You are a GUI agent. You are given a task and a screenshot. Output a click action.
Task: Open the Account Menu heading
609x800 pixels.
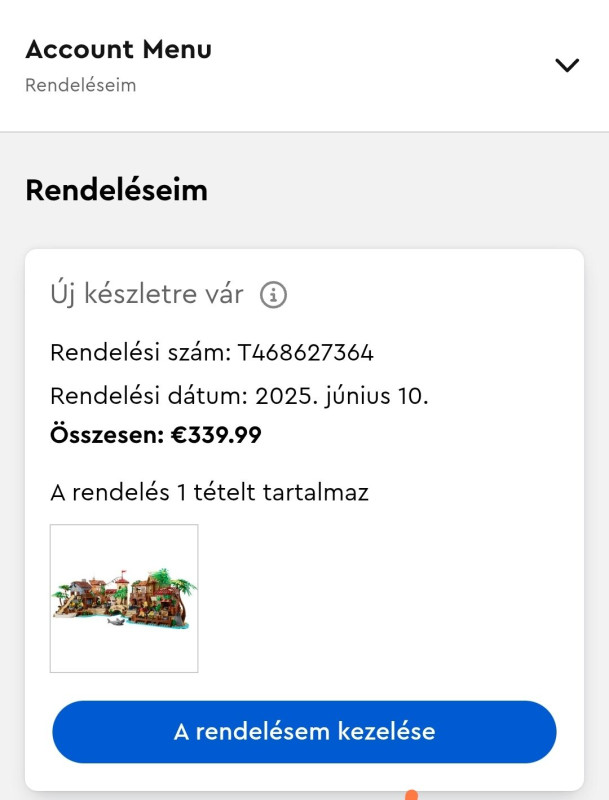point(118,49)
